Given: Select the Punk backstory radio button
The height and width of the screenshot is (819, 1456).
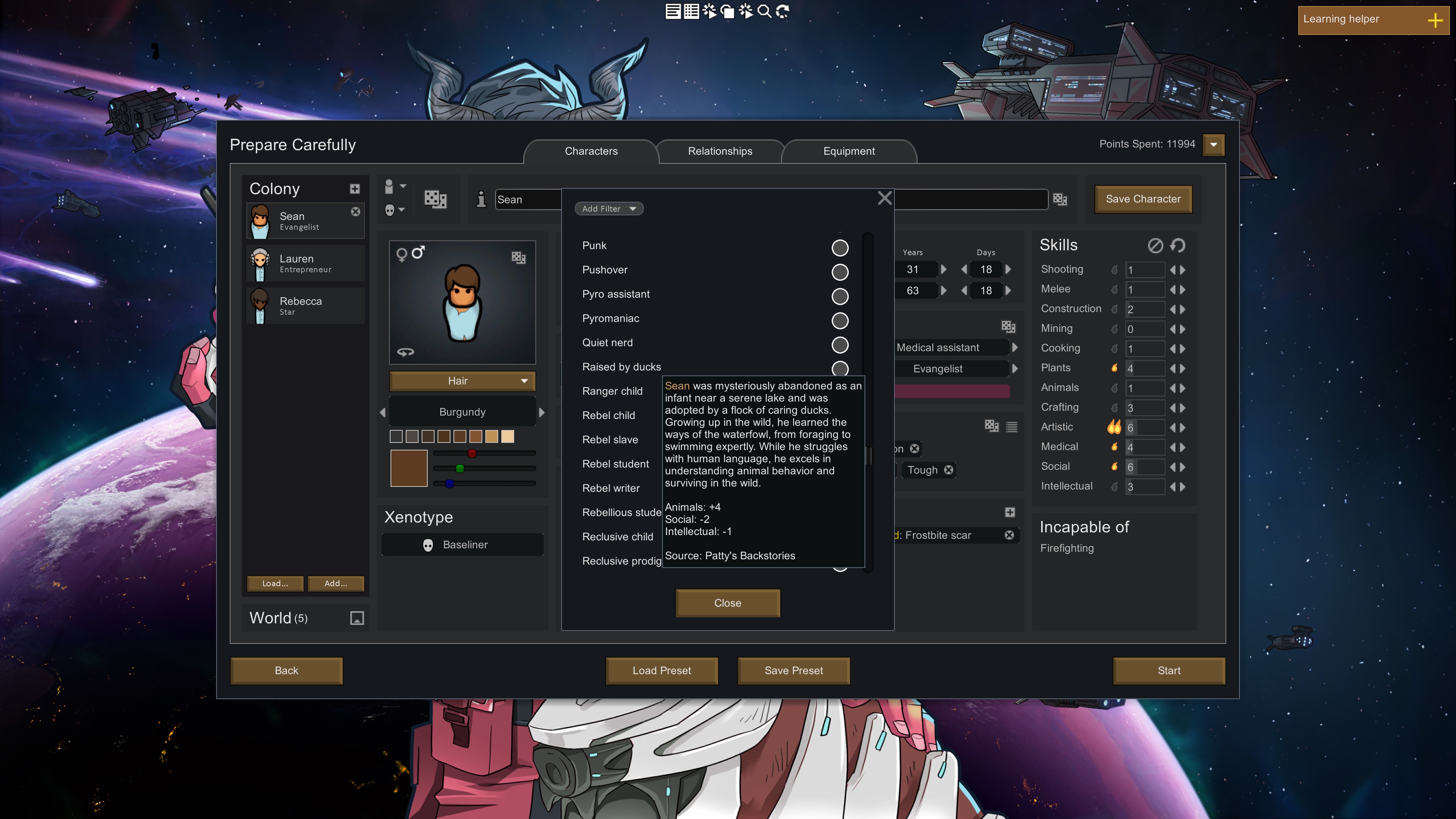Looking at the screenshot, I should (x=840, y=248).
